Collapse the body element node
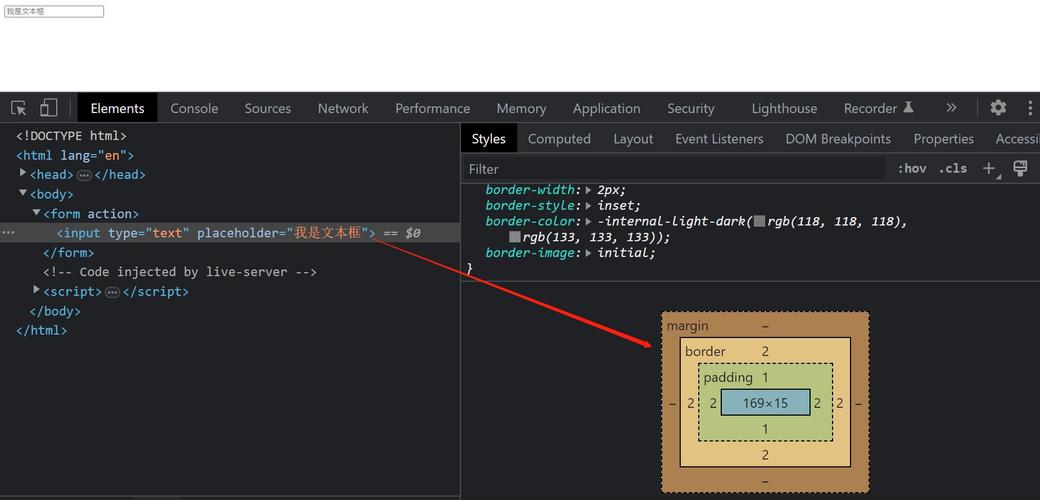The image size is (1040, 500). pos(23,194)
